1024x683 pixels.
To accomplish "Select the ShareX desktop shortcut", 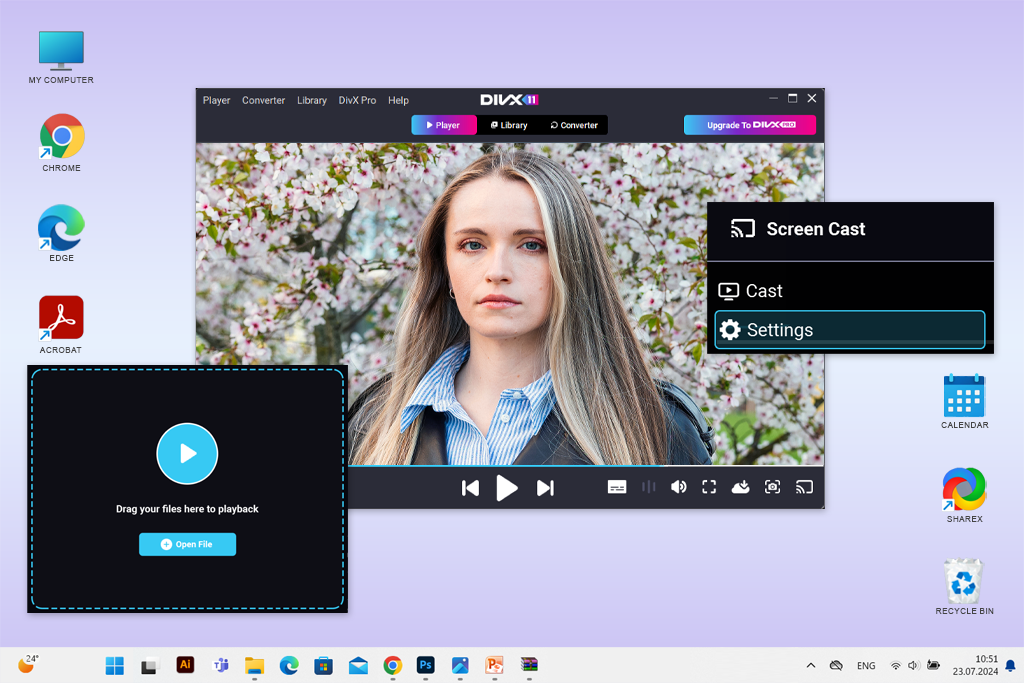I will pos(965,495).
